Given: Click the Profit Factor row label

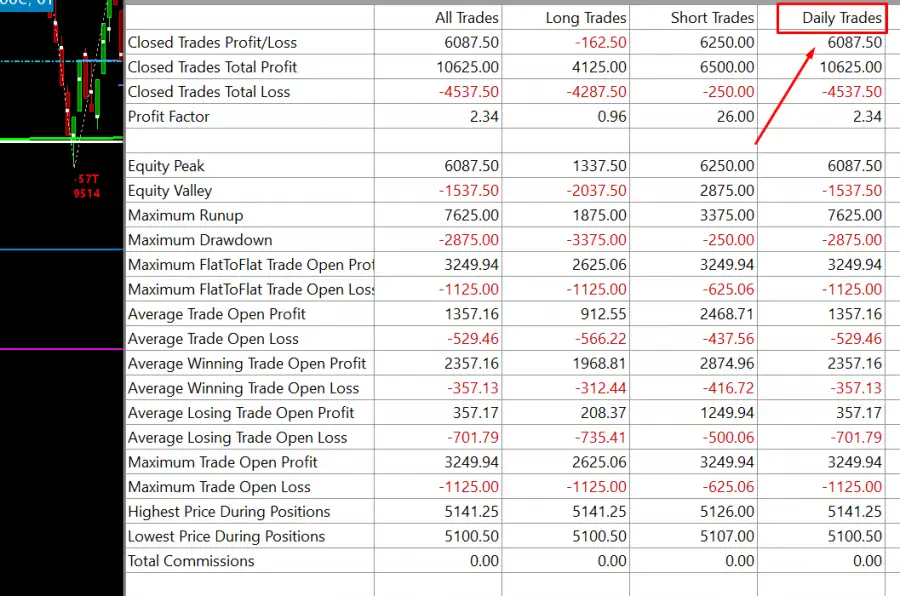Looking at the screenshot, I should pyautogui.click(x=167, y=116).
